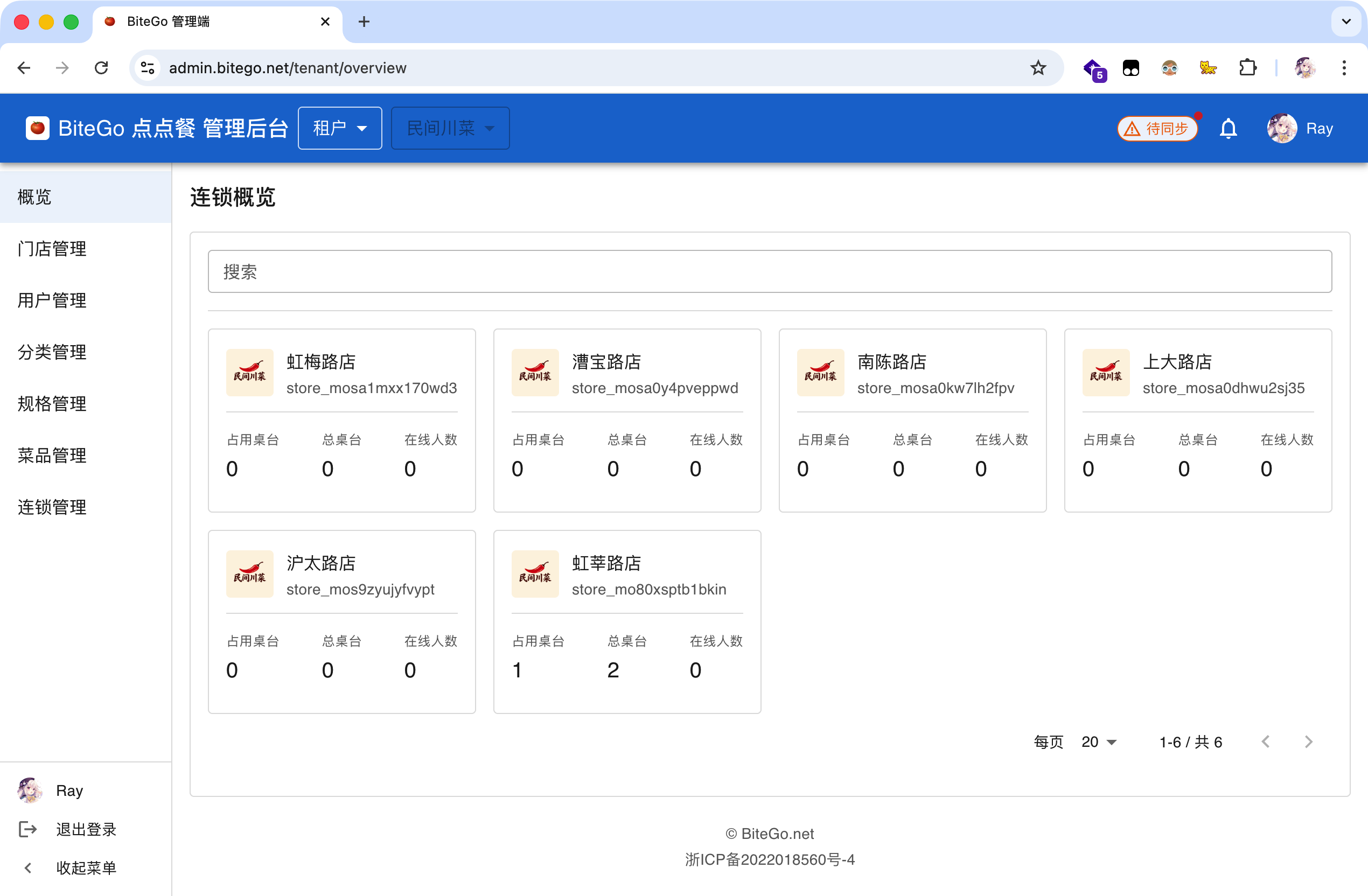Viewport: 1368px width, 896px height.
Task: Open the 漕宝路店 store name
Action: (x=606, y=361)
